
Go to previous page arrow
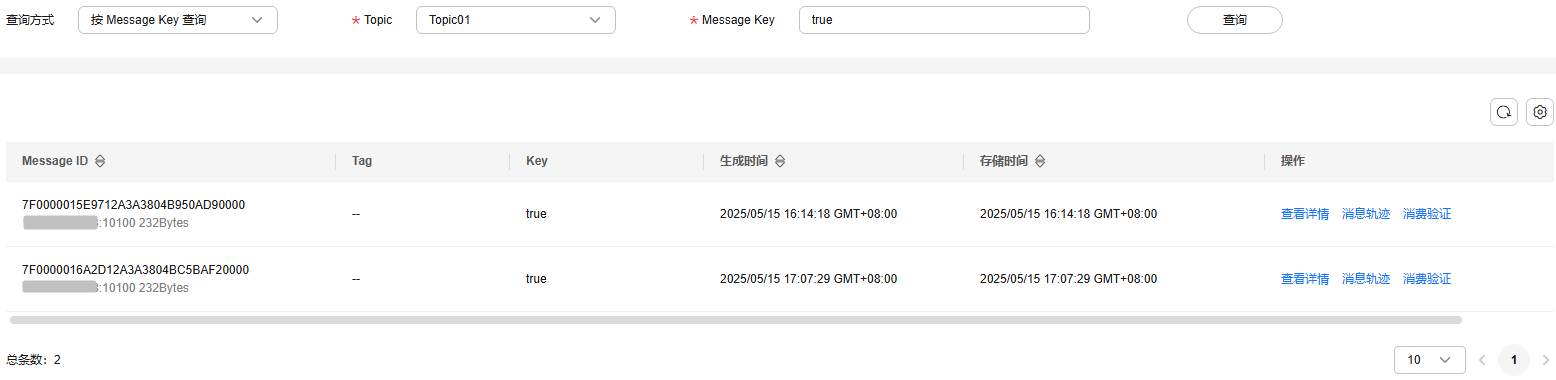tap(1482, 360)
